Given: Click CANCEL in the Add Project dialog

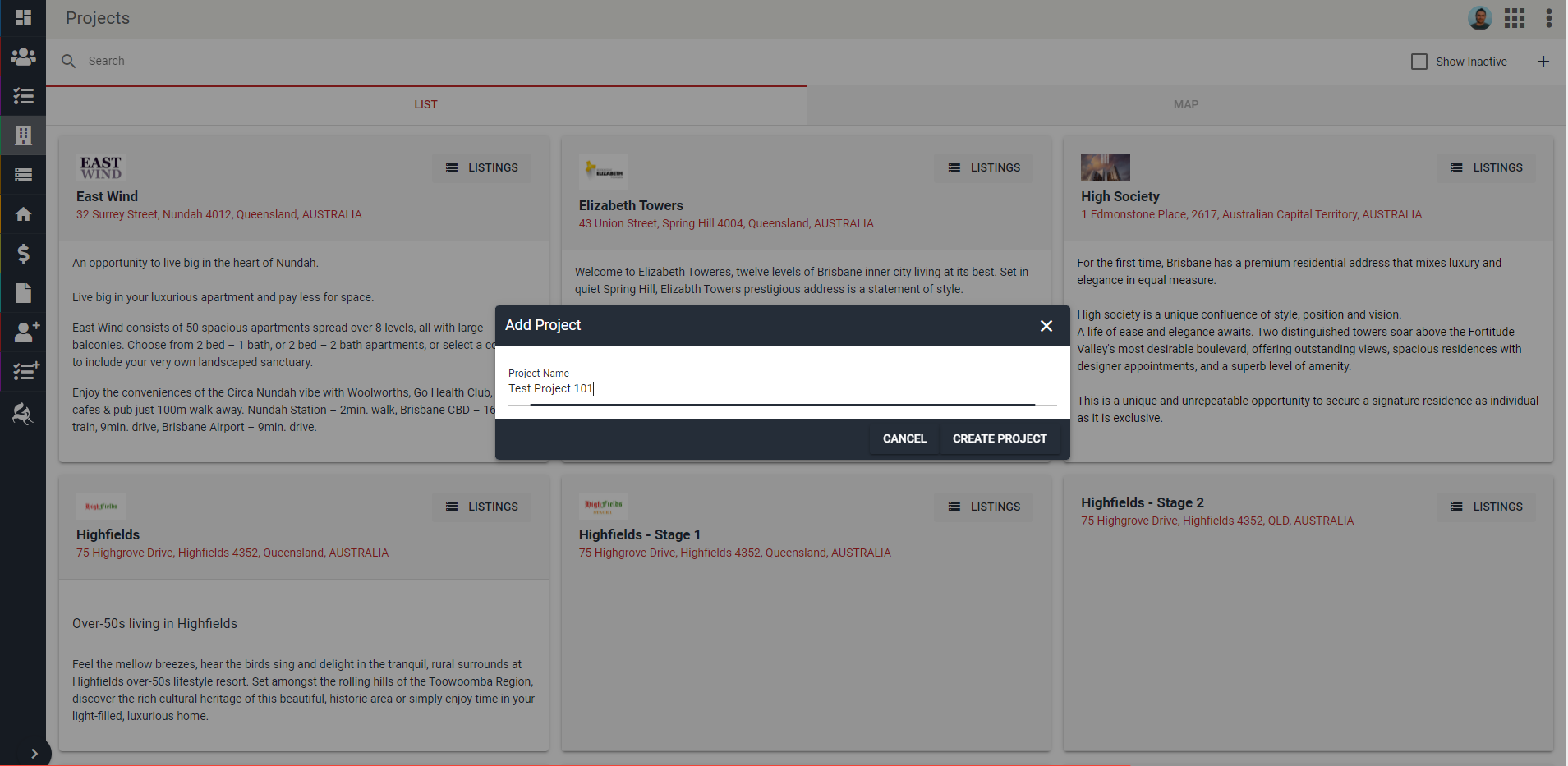Looking at the screenshot, I should click(904, 438).
